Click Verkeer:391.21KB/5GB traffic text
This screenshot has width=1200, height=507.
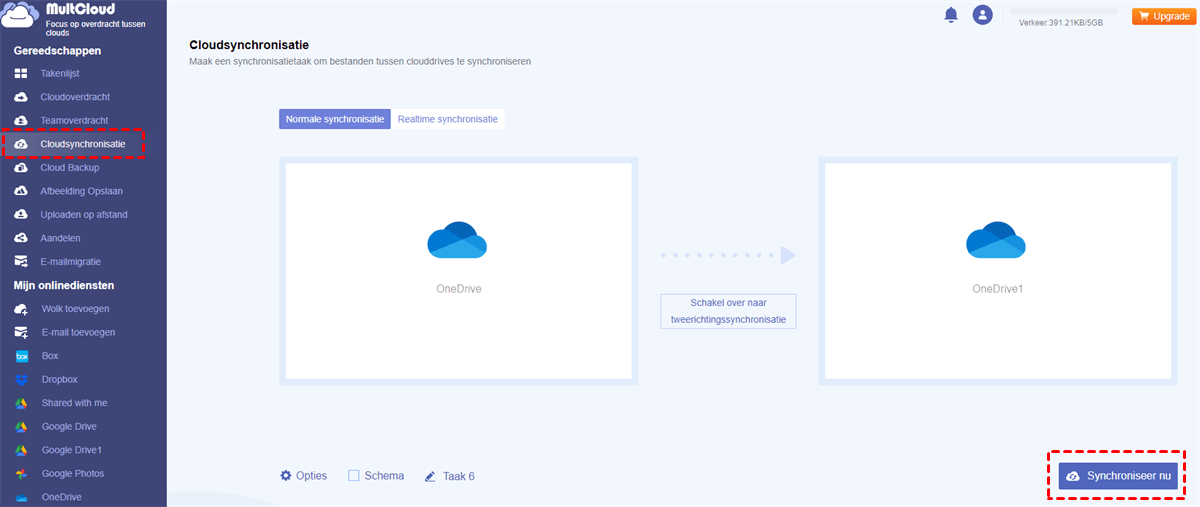tap(1061, 22)
